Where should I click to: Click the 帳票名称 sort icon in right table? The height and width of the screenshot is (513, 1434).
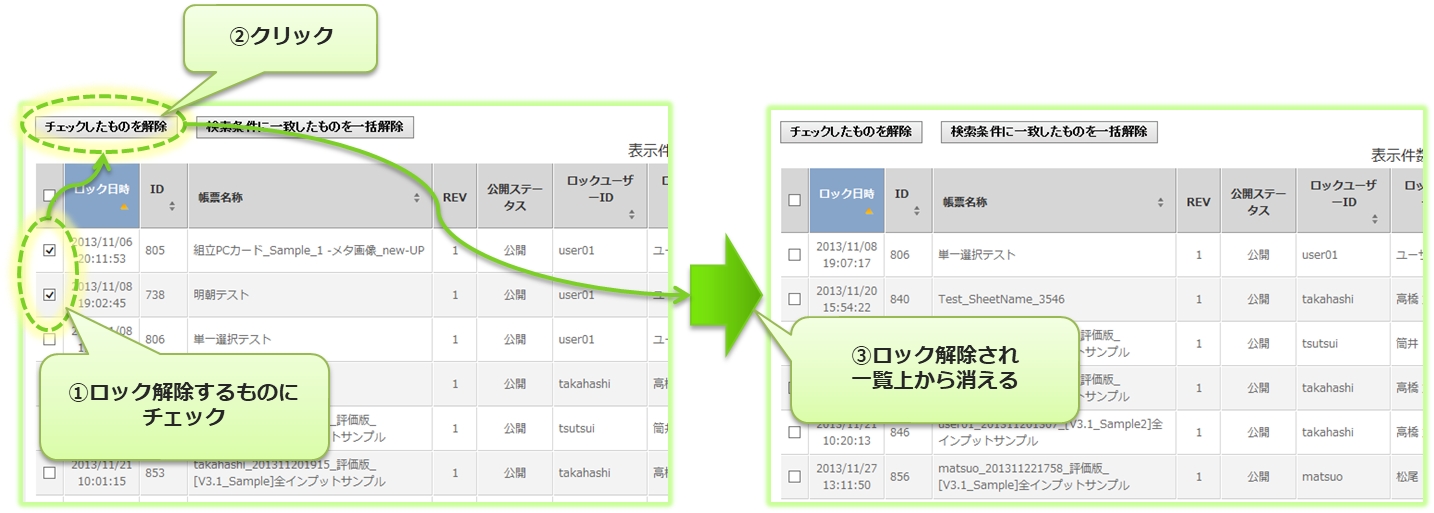1160,202
